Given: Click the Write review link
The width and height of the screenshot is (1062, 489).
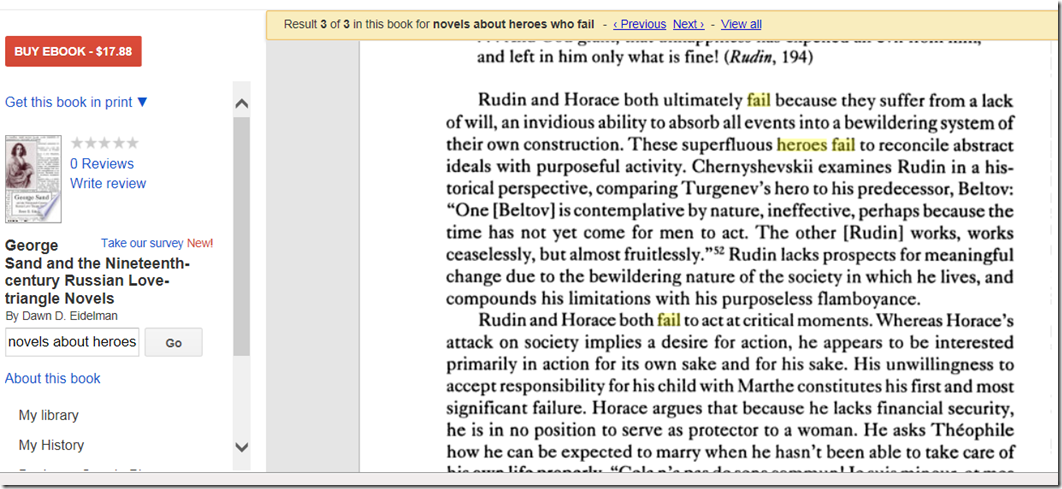Looking at the screenshot, I should [108, 183].
